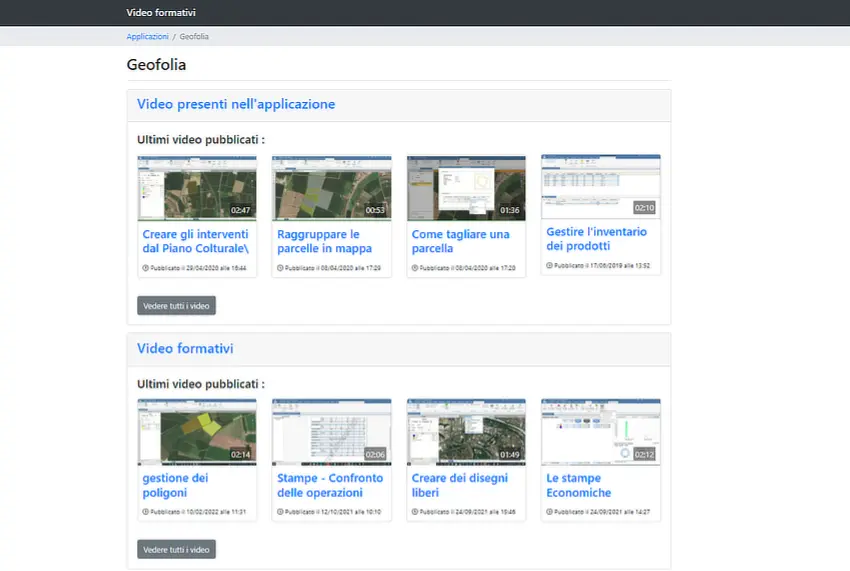850x571 pixels.
Task: Click title 'gestione dei poligoni'
Action: coord(175,485)
